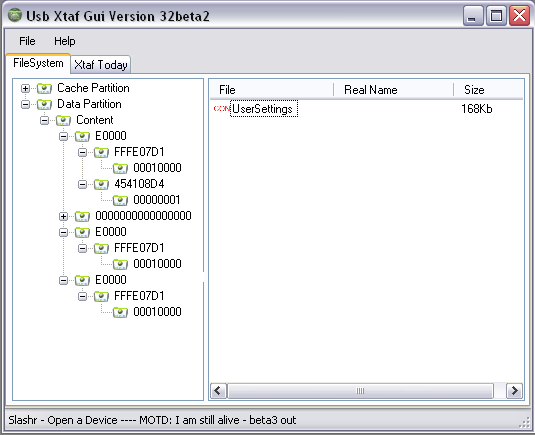Click the Content folder icon

coord(63,120)
